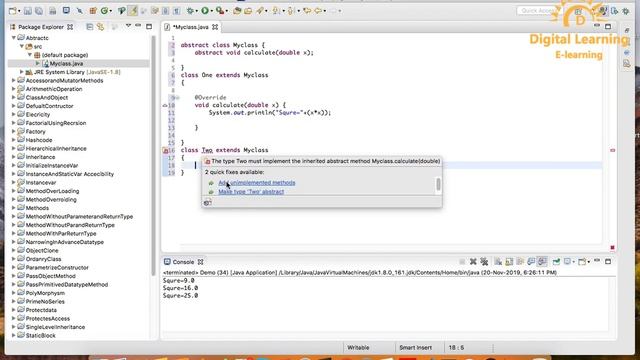Click Collapse All in Package Explorer

coord(89,27)
